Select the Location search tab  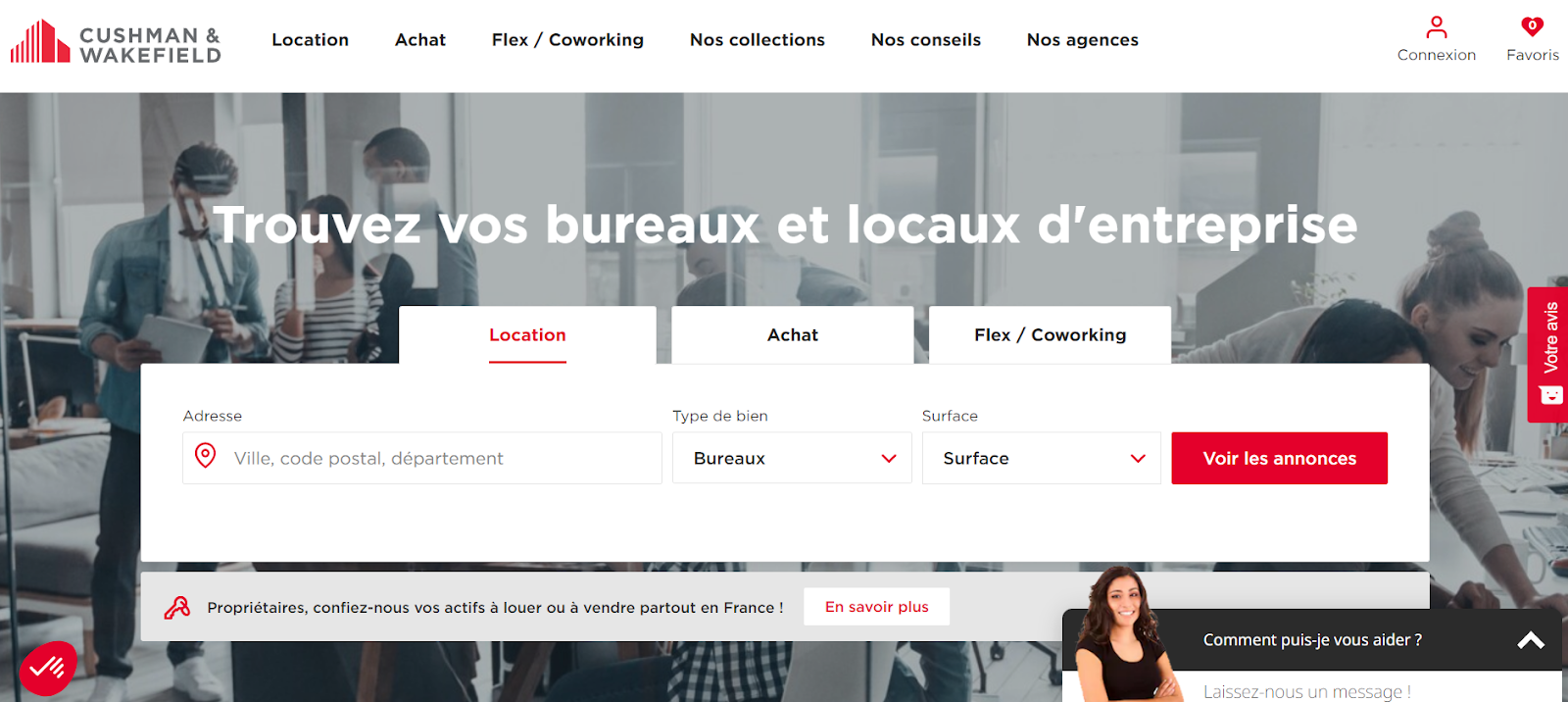tap(527, 335)
